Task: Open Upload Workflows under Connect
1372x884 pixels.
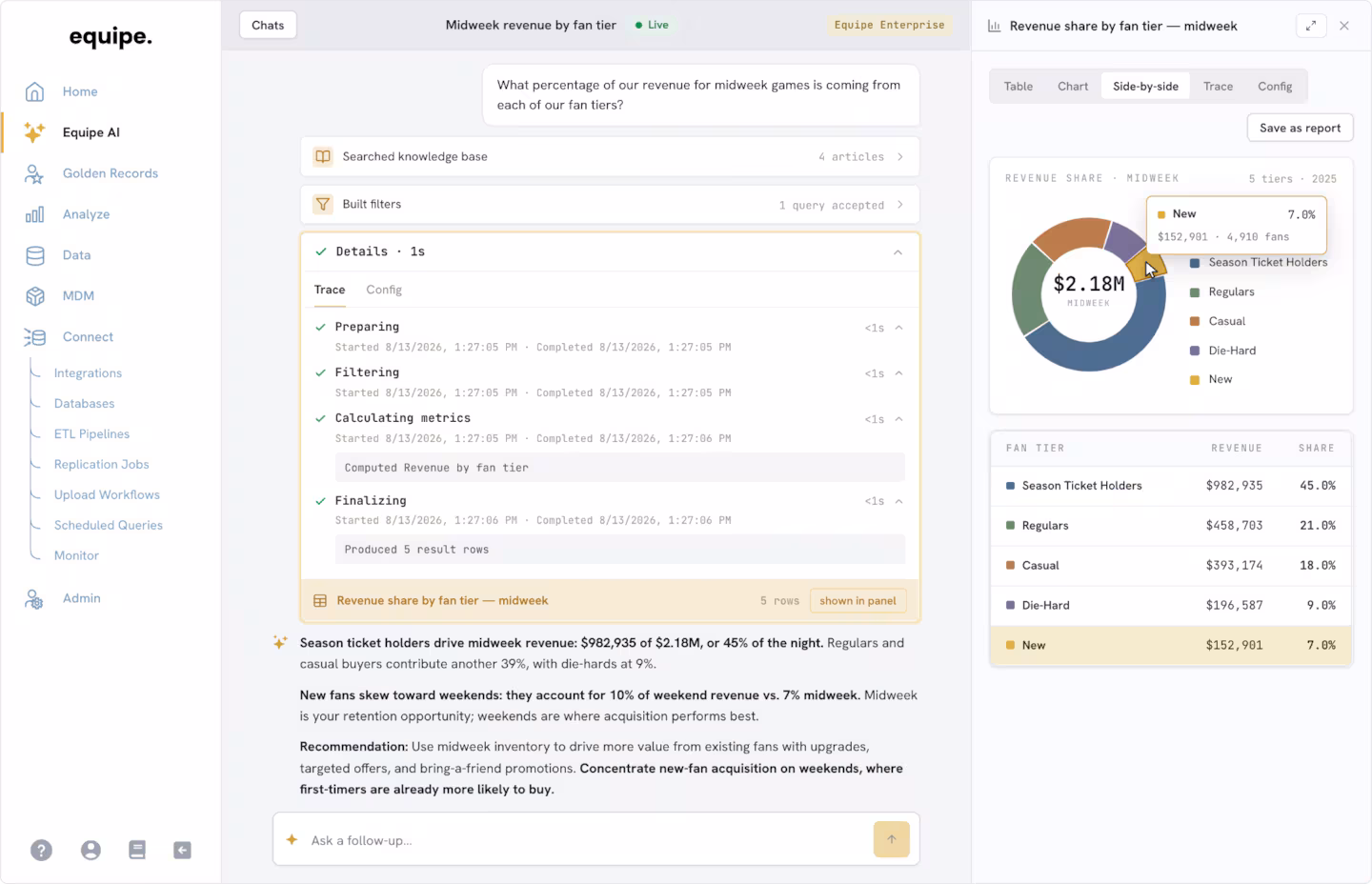Action: click(x=107, y=495)
